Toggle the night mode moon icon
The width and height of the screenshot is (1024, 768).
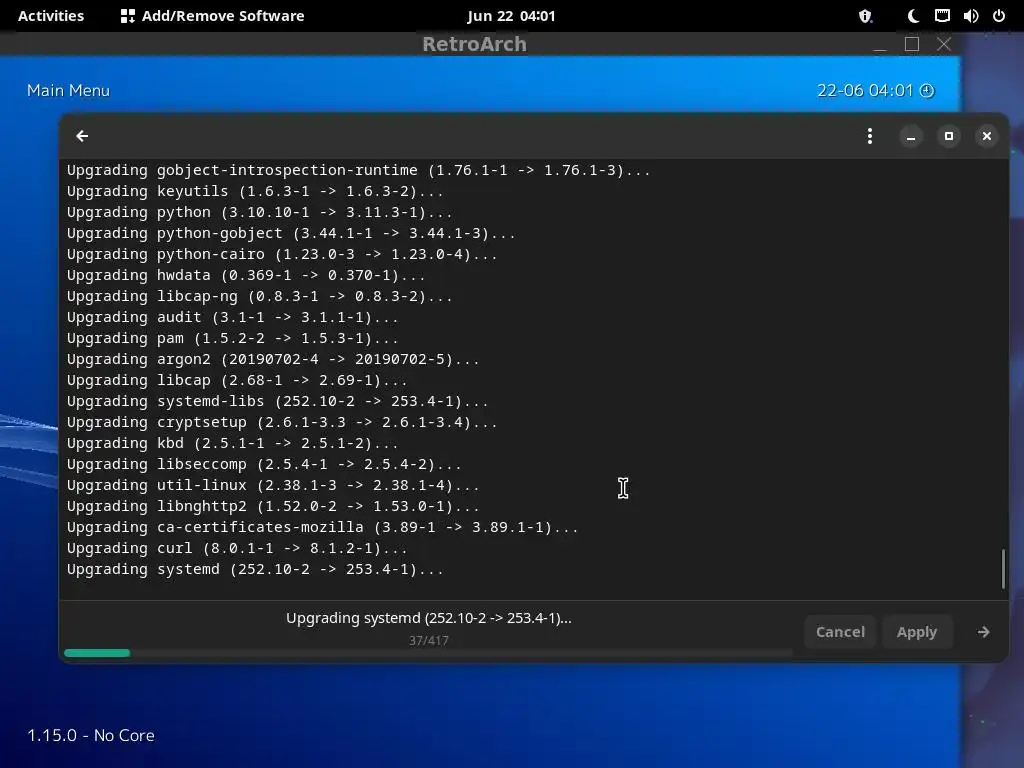click(x=913, y=16)
